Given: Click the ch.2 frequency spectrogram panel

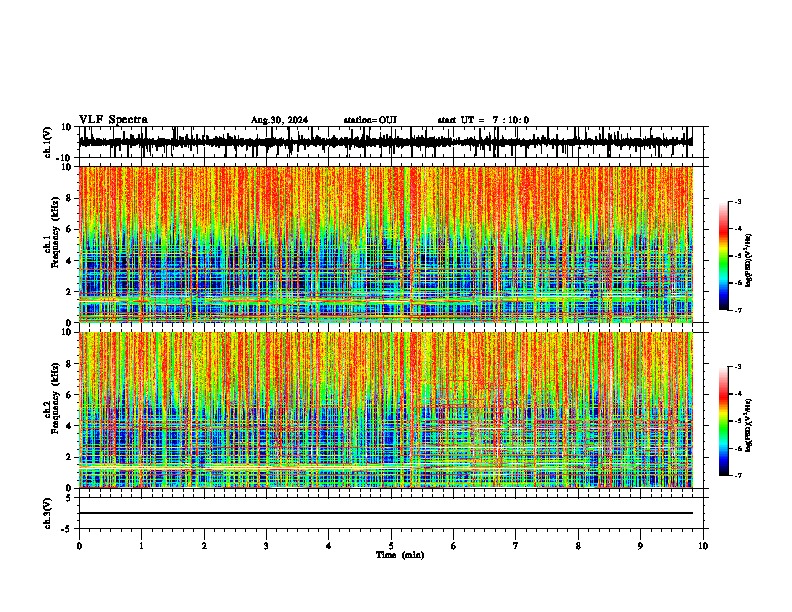Looking at the screenshot, I should pos(386,410).
